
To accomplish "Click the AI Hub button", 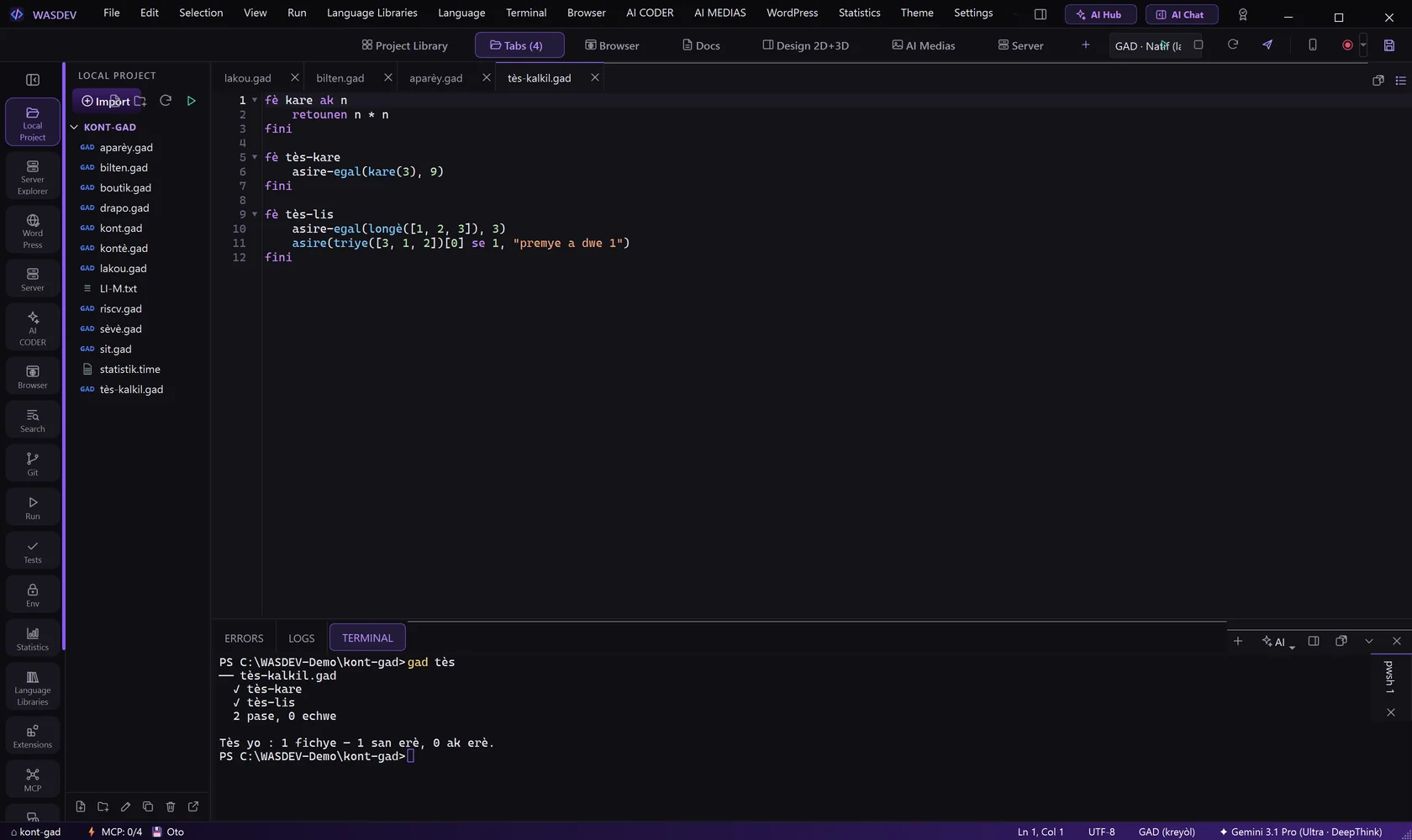I will [1100, 14].
